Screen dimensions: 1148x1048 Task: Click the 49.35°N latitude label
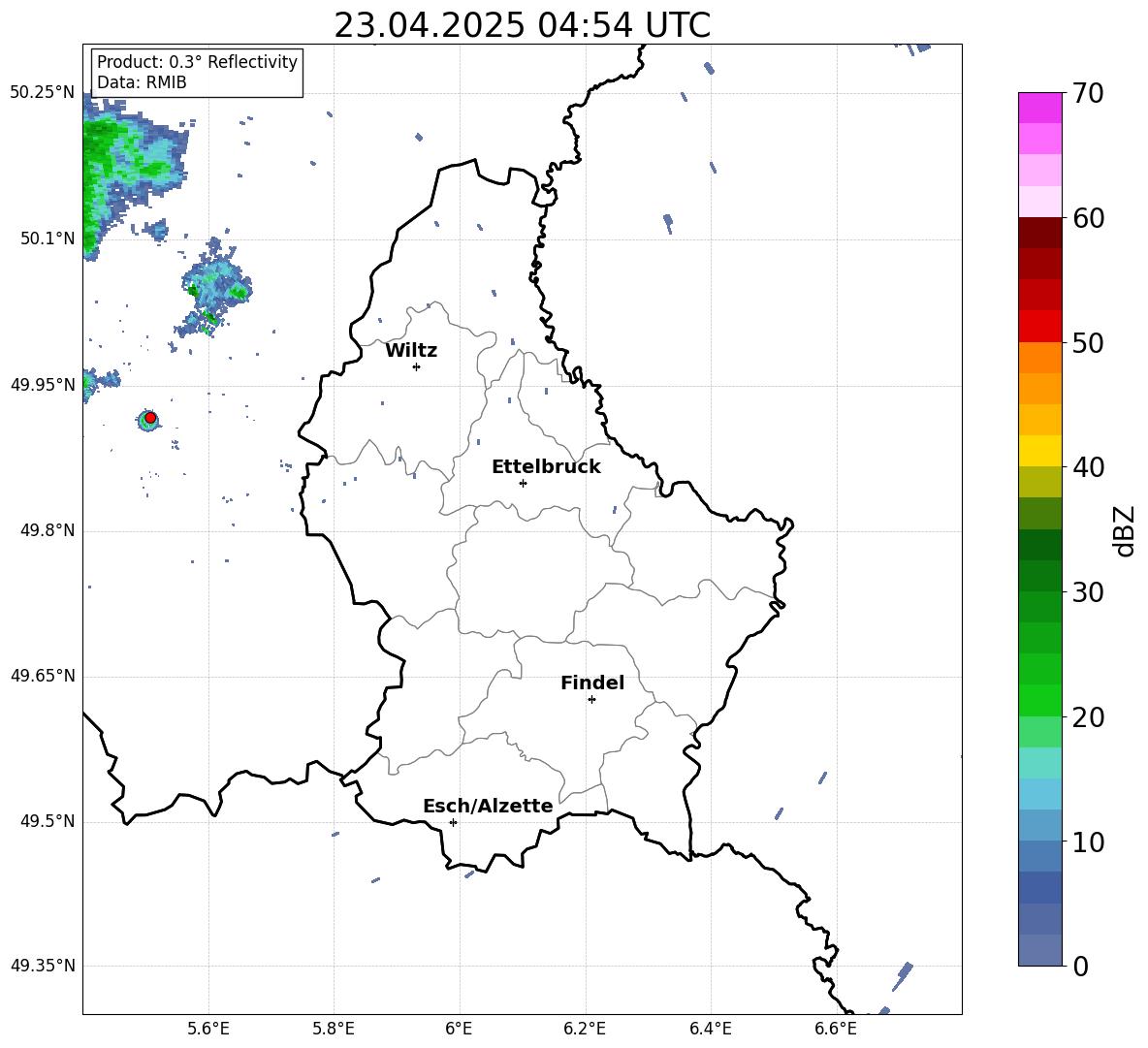pos(43,966)
